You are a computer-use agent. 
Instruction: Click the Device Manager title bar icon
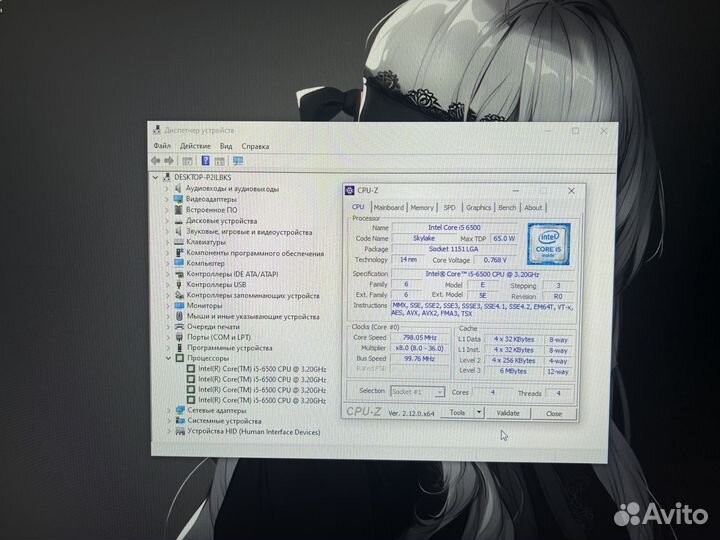point(157,130)
